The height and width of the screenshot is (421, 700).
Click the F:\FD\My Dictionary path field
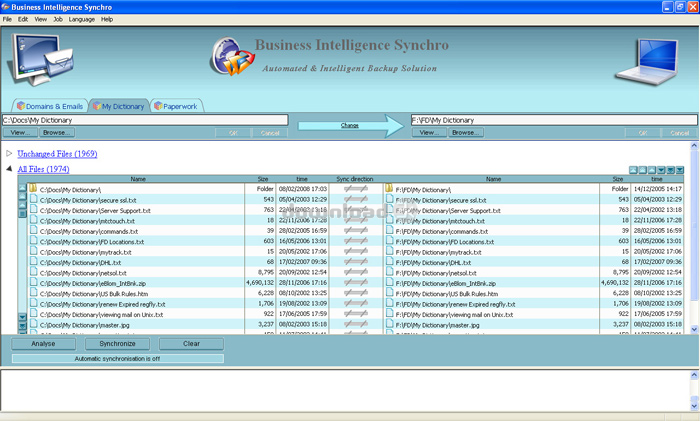click(x=550, y=120)
